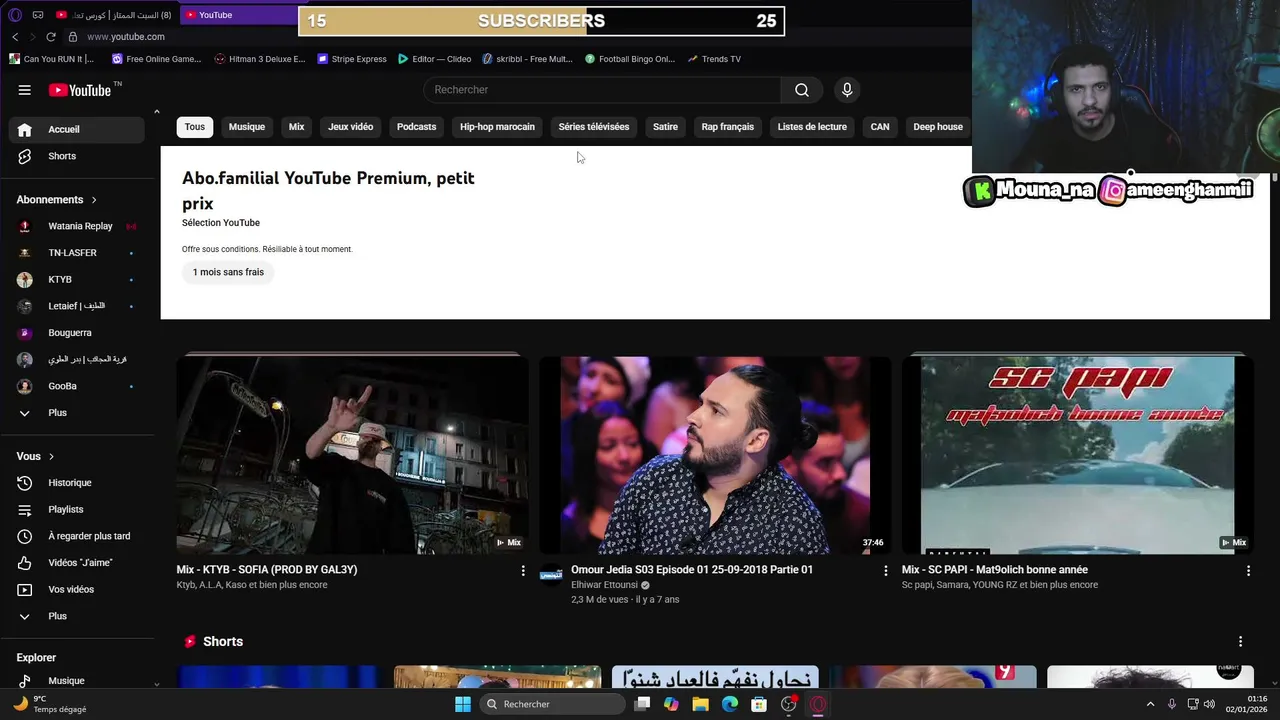Open the Opera GX menu icon
Viewport: 1280px width, 720px height.
click(x=14, y=15)
